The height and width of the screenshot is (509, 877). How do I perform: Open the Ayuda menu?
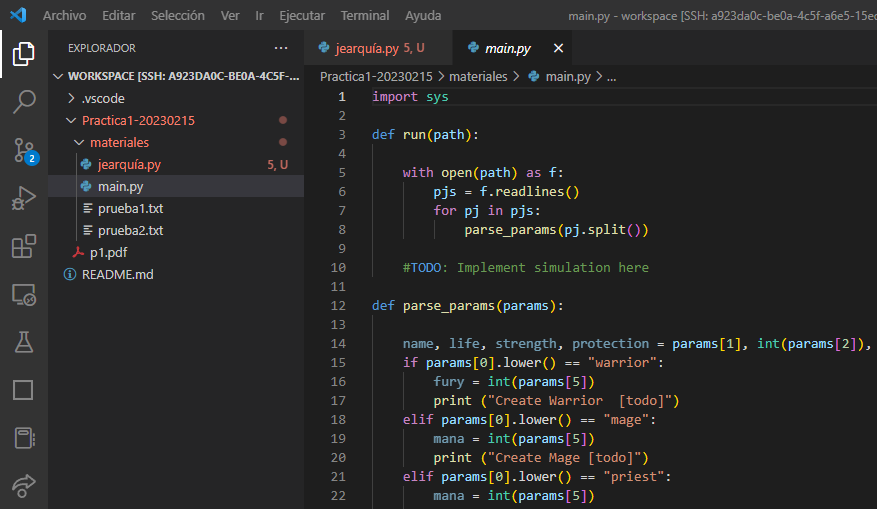(423, 16)
